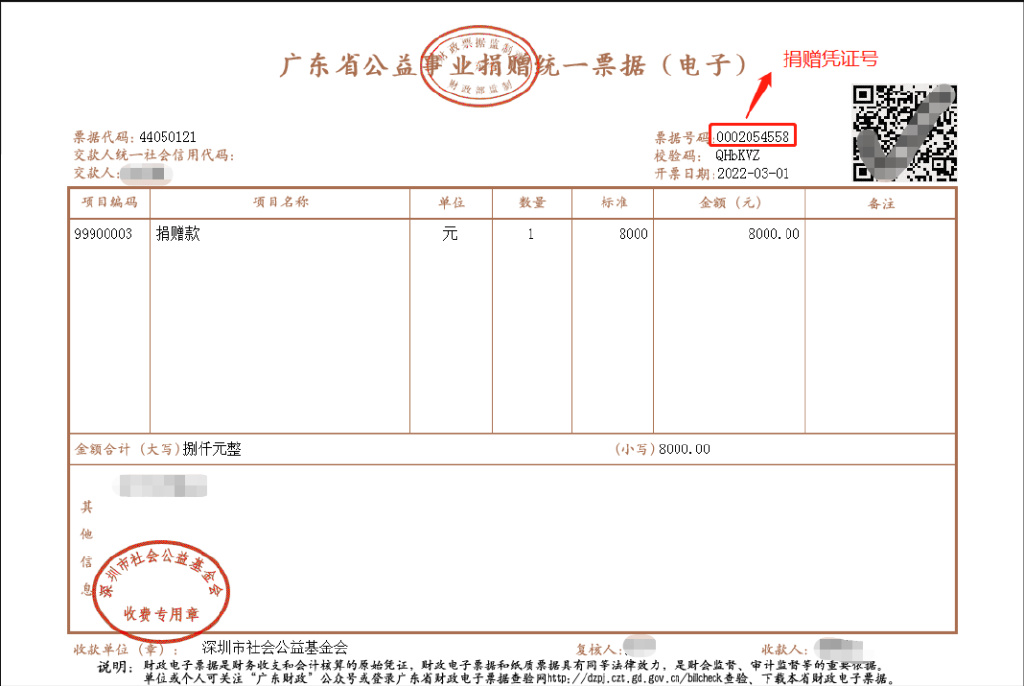Click the round seal reading 收费专用章

pos(161,593)
